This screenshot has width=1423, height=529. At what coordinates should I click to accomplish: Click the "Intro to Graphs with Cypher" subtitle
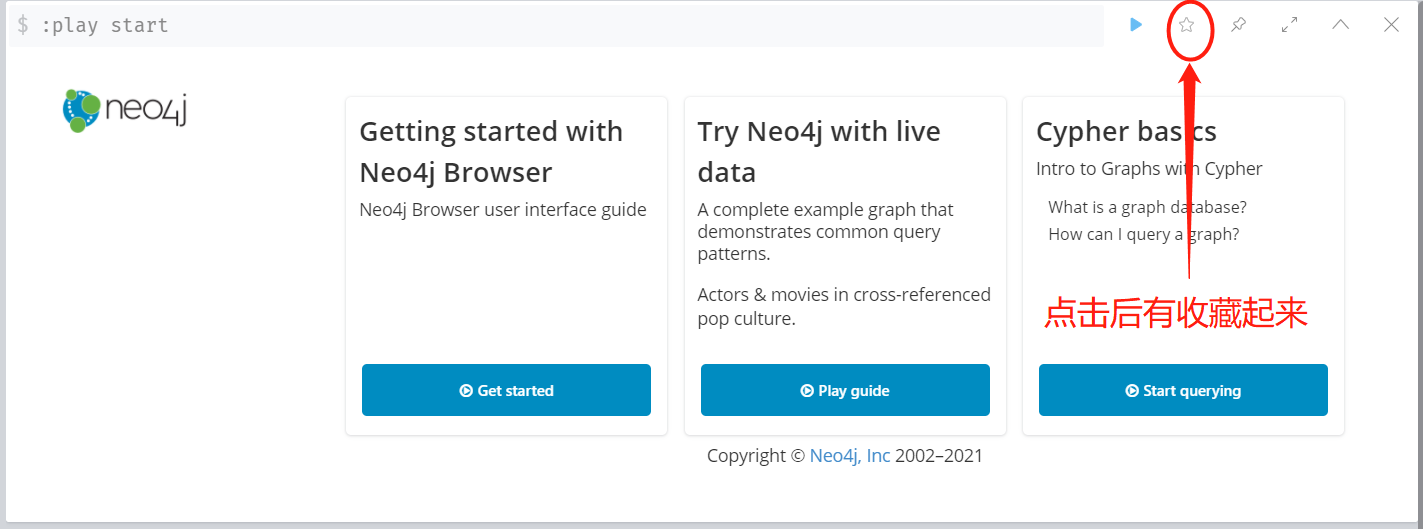1149,169
